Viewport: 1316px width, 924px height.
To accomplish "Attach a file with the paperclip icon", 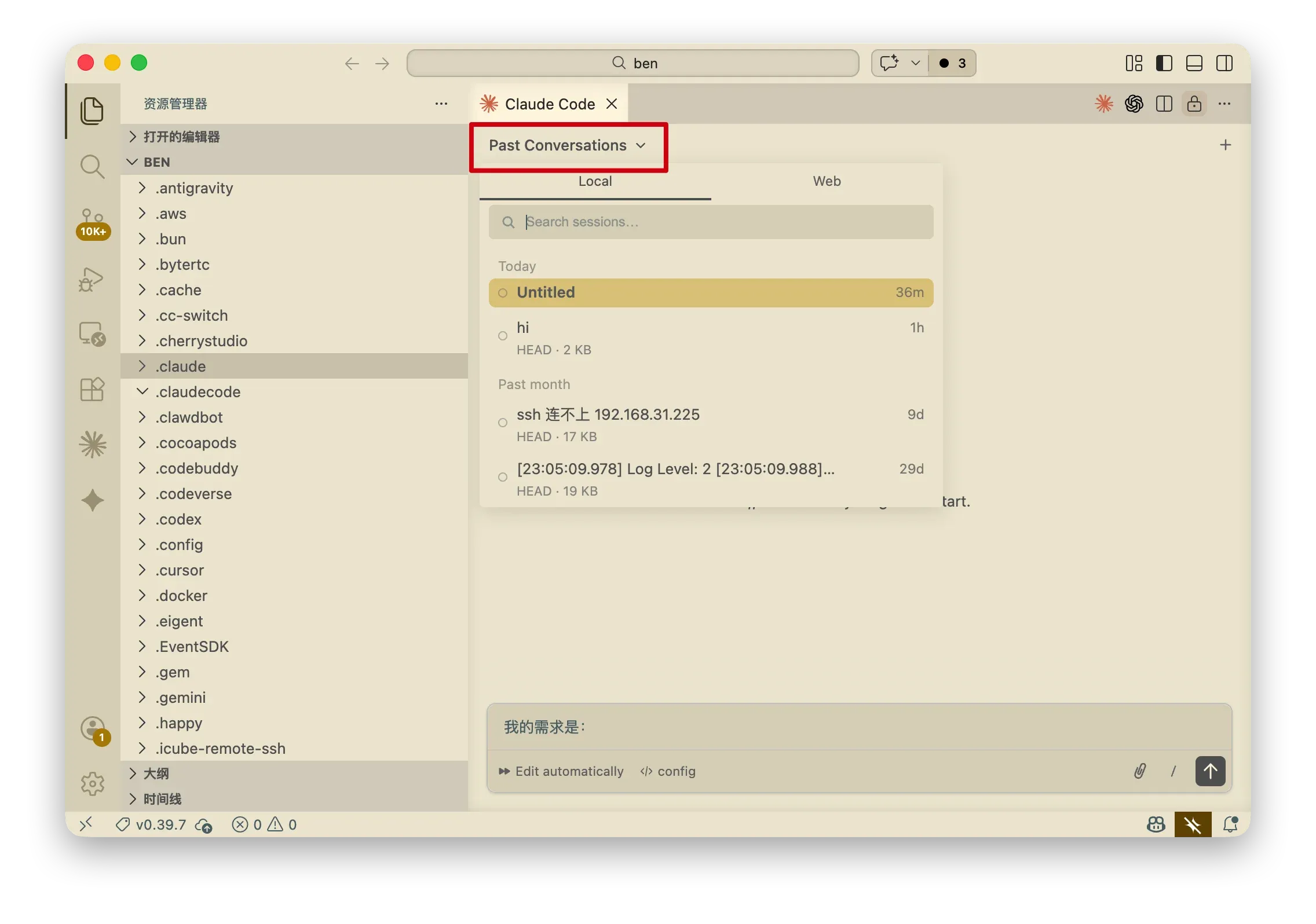I will [x=1140, y=771].
